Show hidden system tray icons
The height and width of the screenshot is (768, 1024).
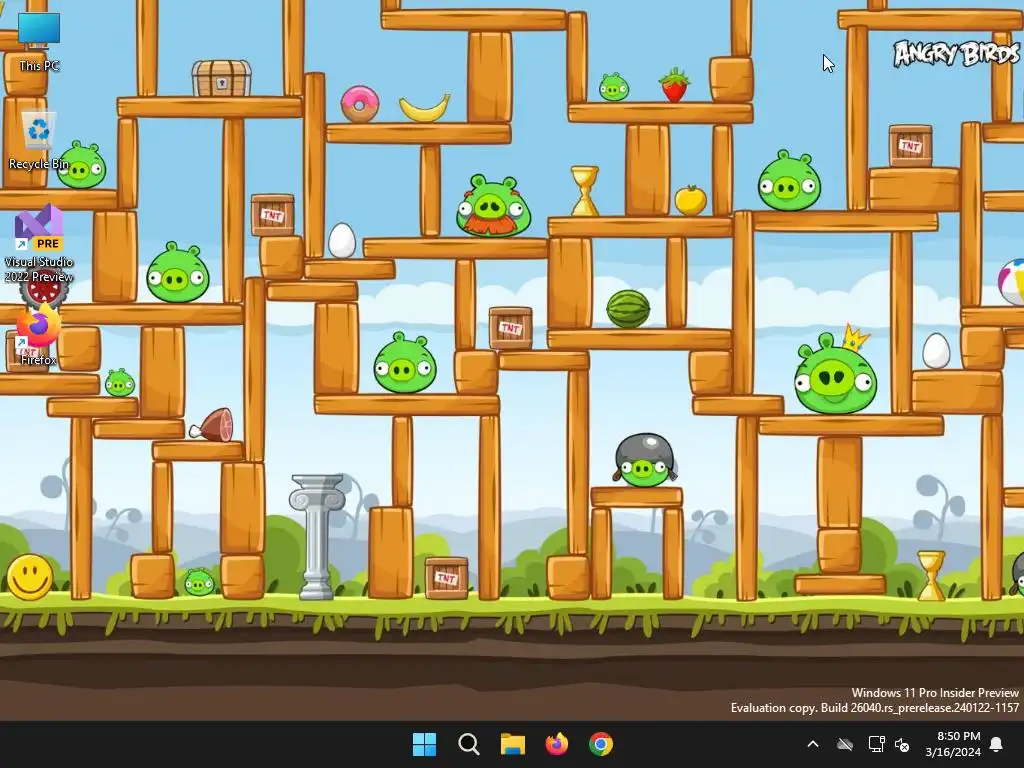click(x=813, y=744)
